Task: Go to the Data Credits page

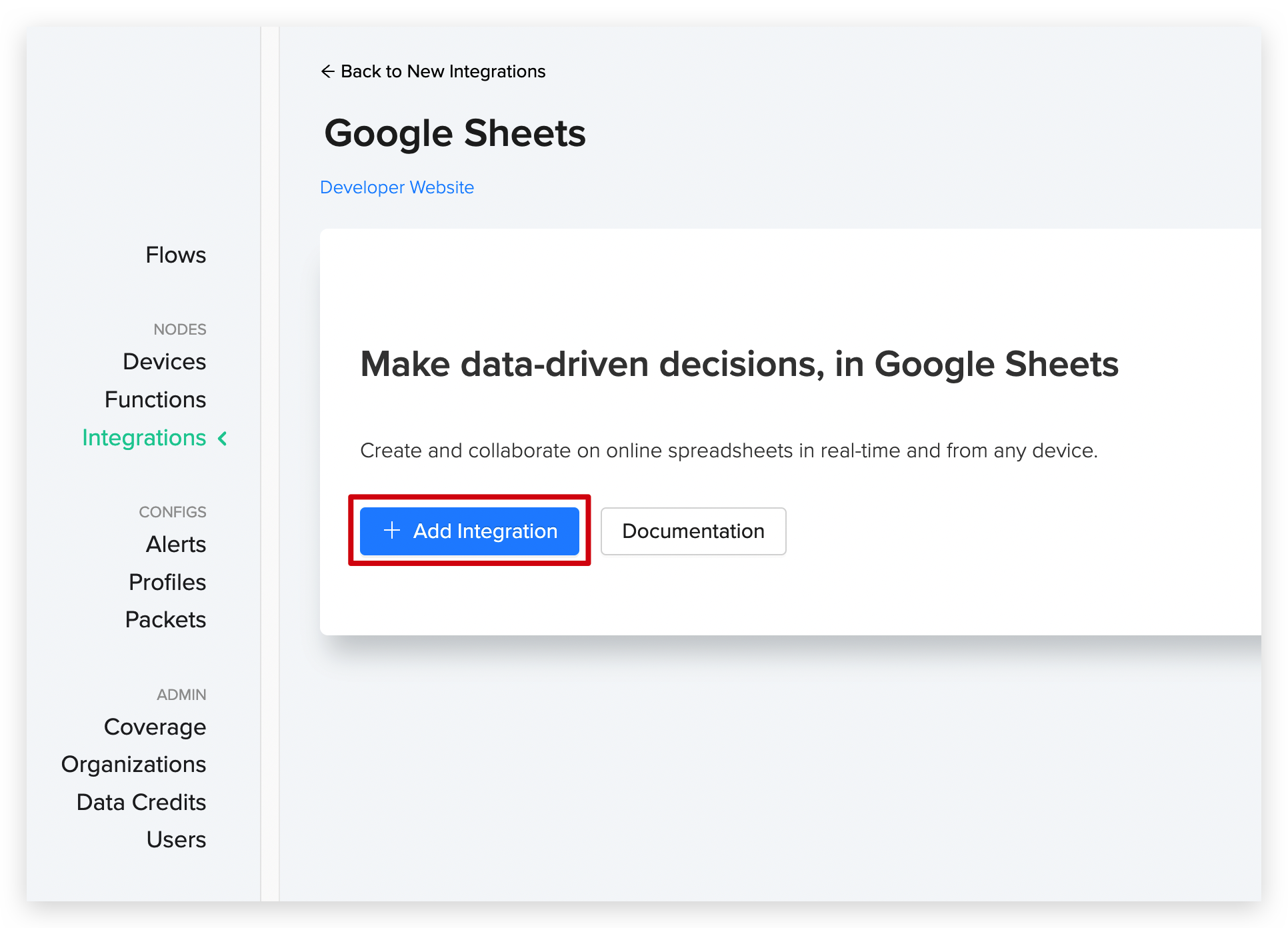Action: click(x=141, y=802)
